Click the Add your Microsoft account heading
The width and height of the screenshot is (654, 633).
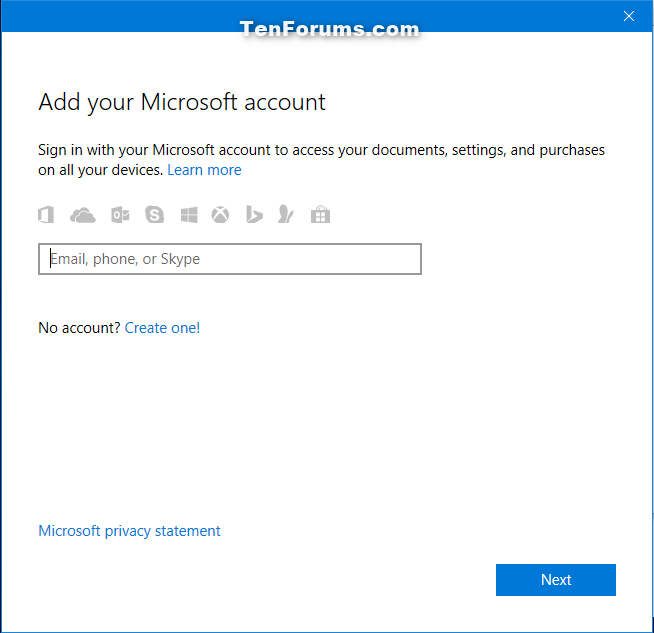182,103
